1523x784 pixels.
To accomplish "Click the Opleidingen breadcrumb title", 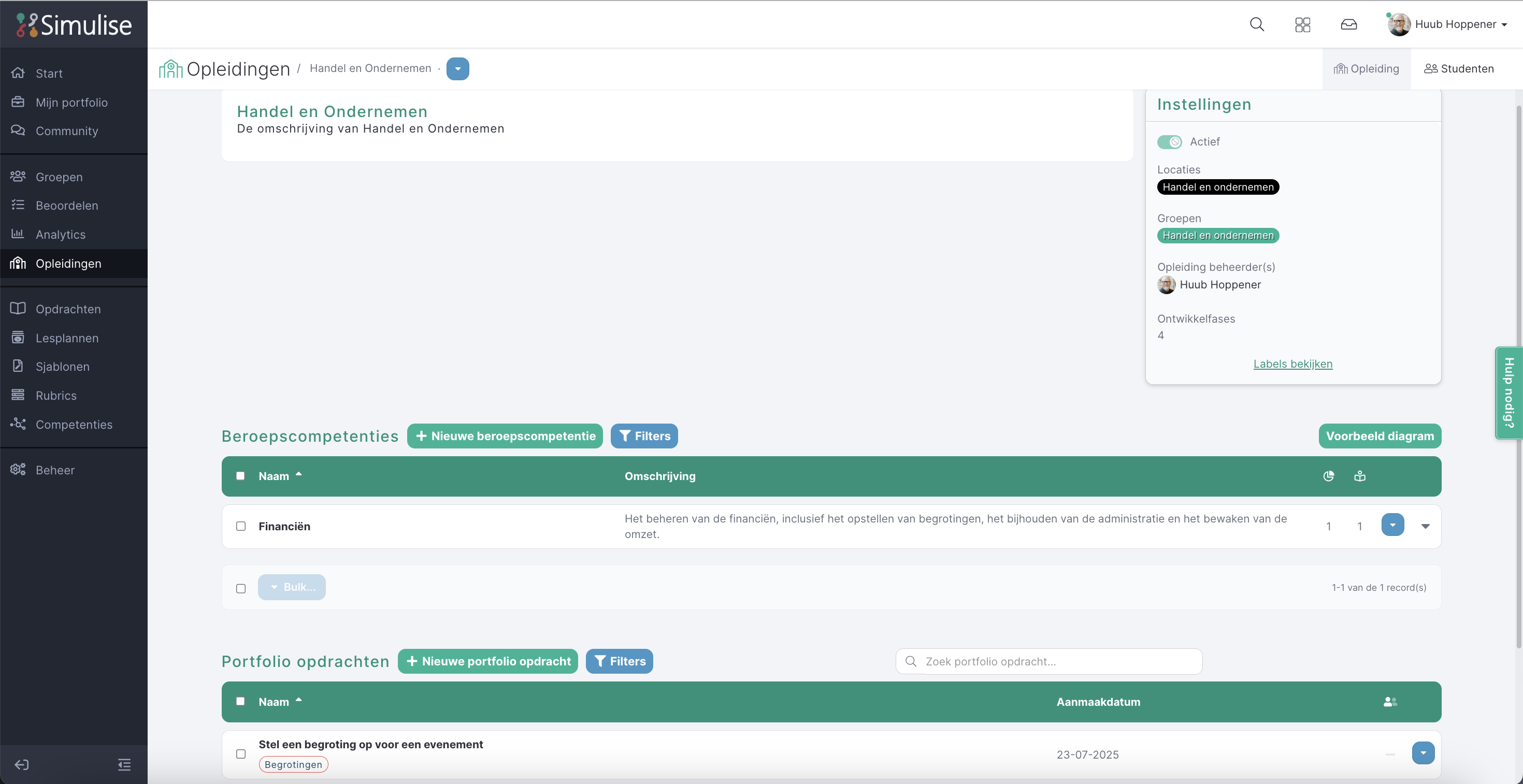I will click(x=238, y=68).
